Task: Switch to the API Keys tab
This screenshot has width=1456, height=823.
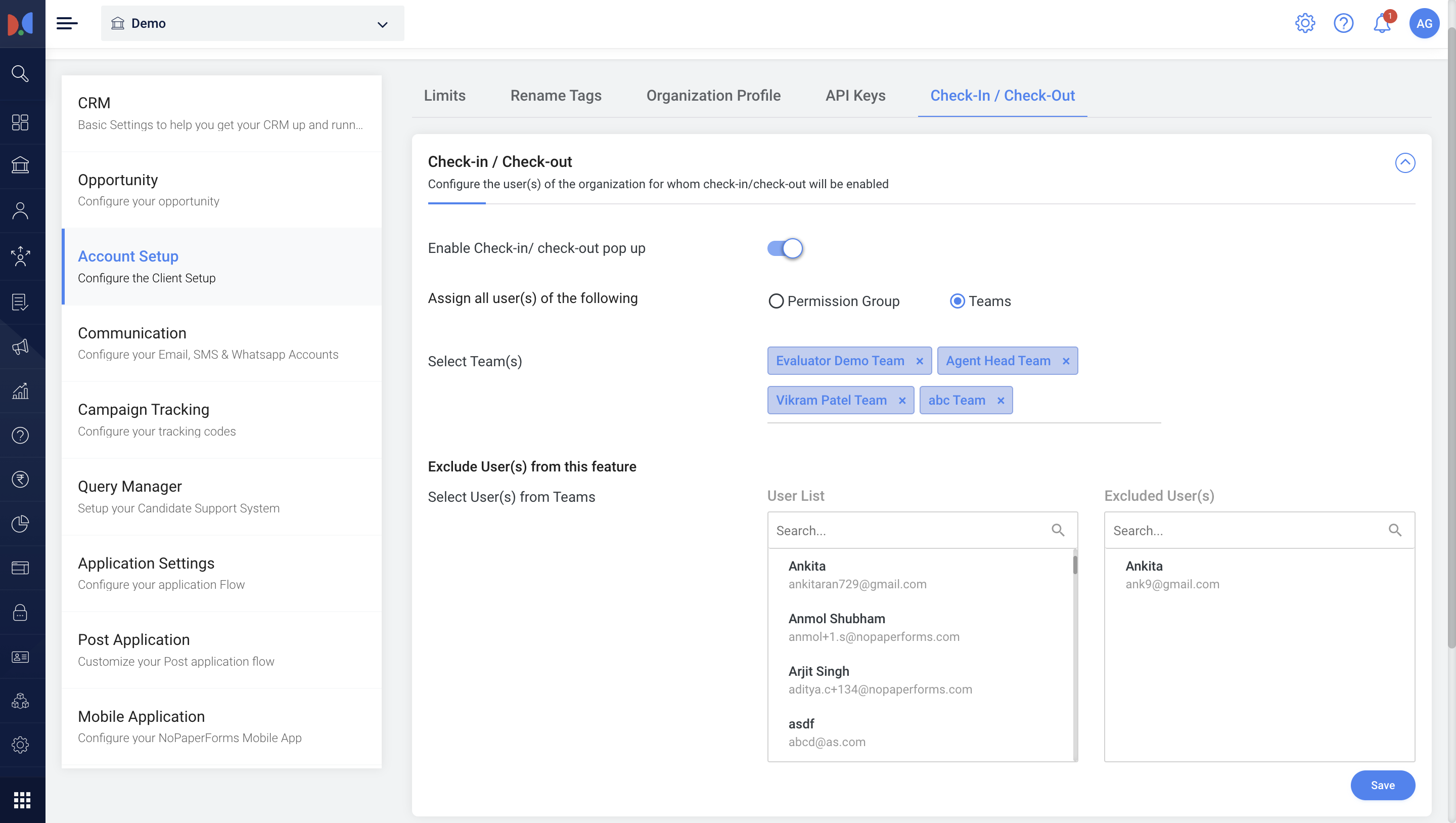Action: coord(855,96)
